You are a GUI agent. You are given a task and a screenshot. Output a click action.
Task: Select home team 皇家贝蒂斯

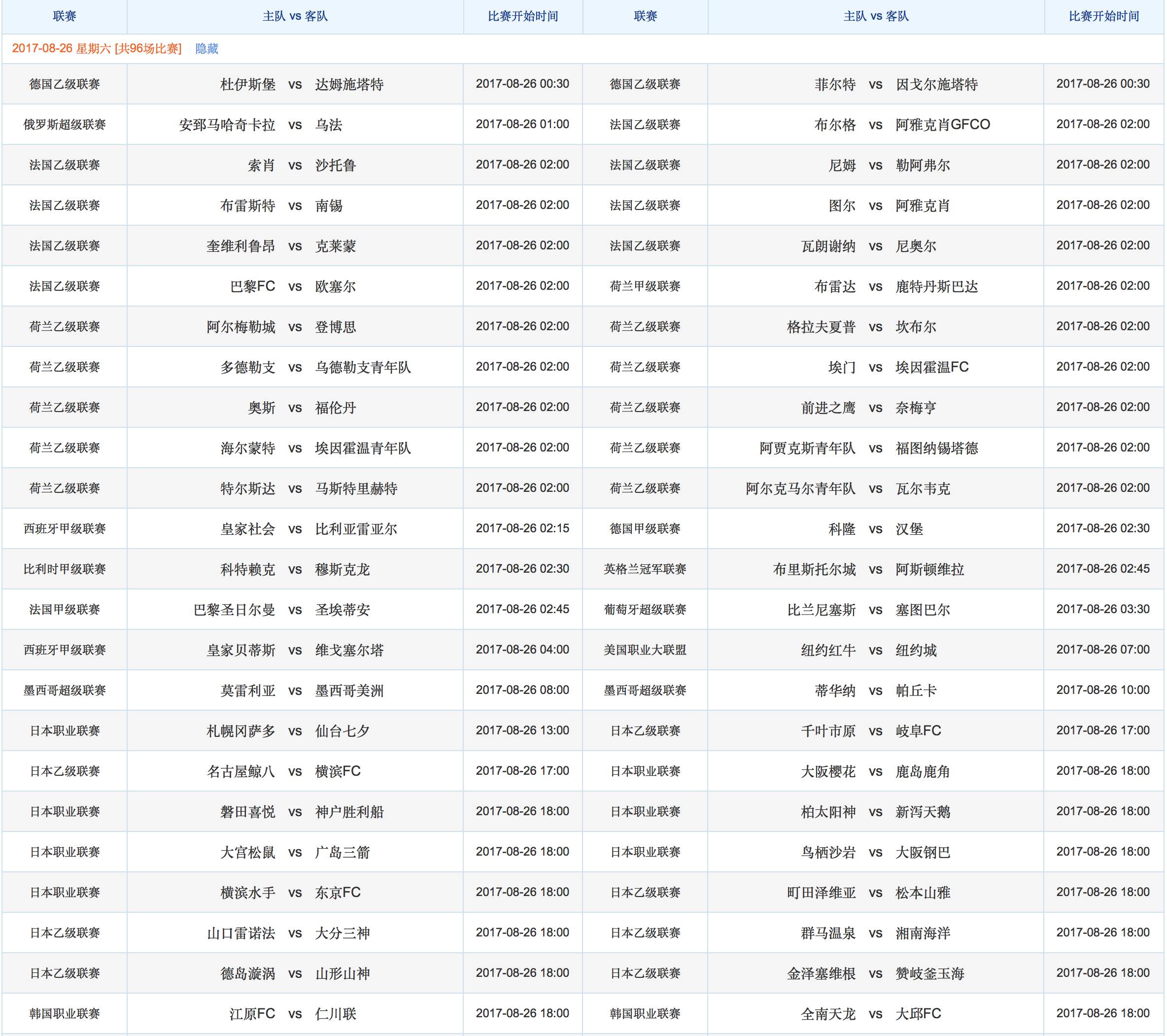[x=241, y=651]
